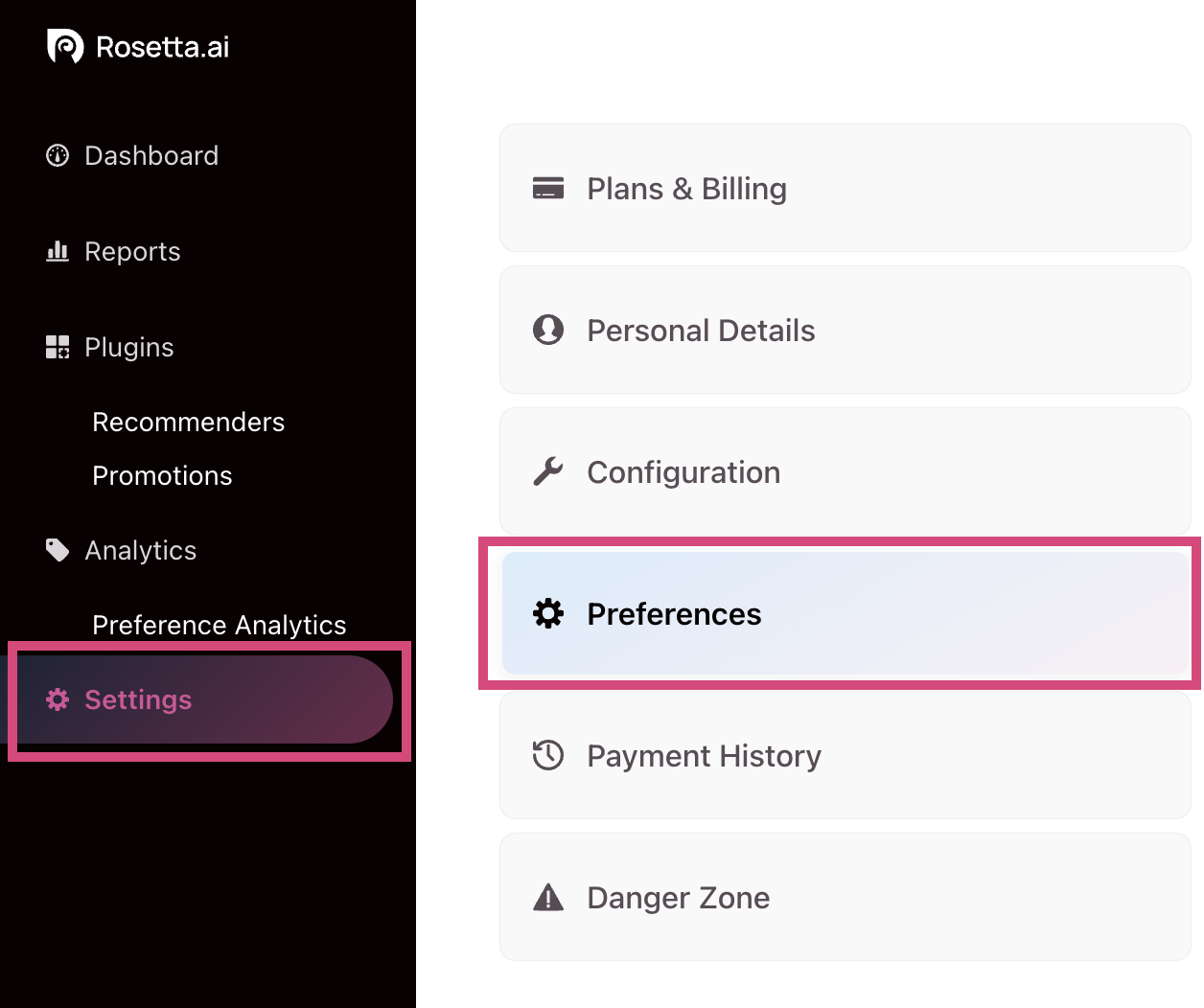Navigate to Reports in the sidebar
The image size is (1204, 1008).
click(x=132, y=251)
